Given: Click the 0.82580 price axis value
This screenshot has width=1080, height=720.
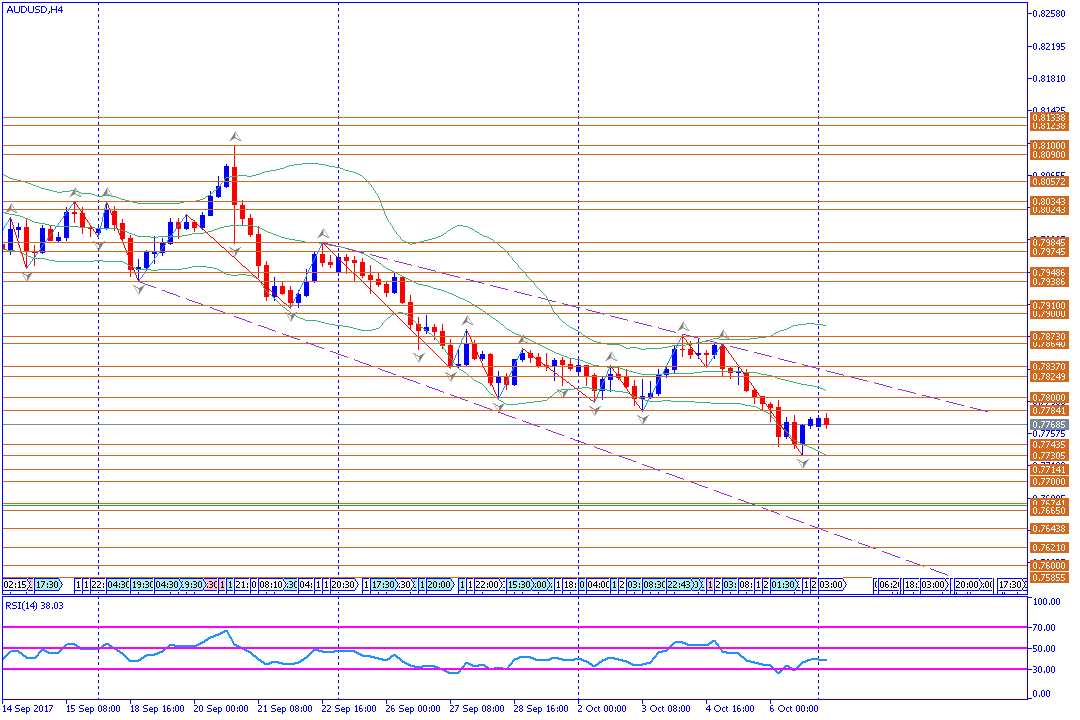Looking at the screenshot, I should 1050,14.
